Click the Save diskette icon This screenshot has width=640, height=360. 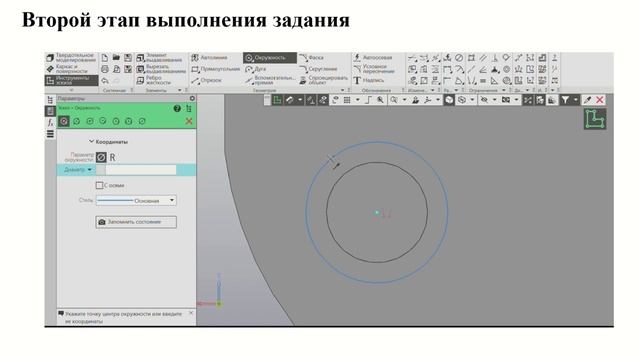tap(128, 58)
